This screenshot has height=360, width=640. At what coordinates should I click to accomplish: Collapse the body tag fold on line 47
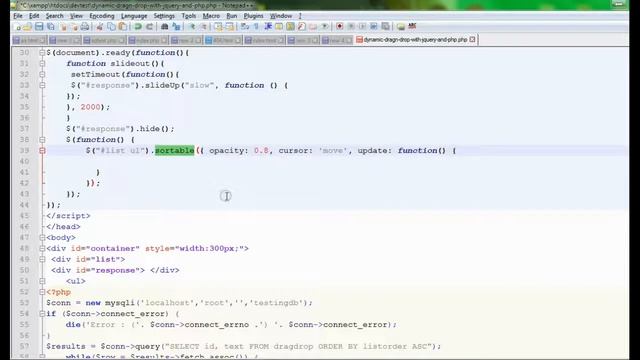click(x=42, y=238)
